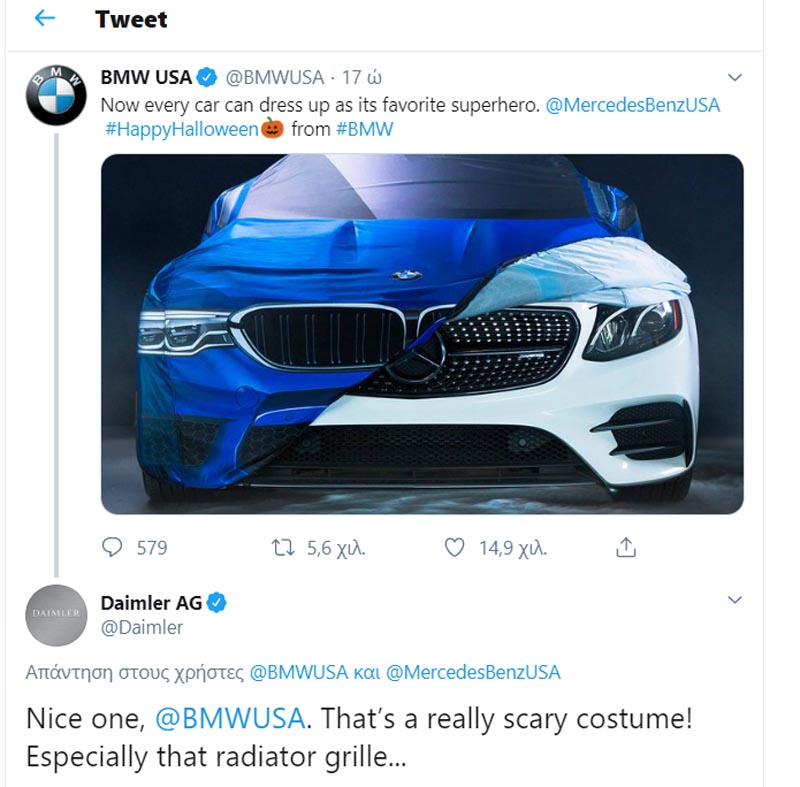Retweet the BMW USA tweet
Screen dimensions: 800x787
point(282,547)
